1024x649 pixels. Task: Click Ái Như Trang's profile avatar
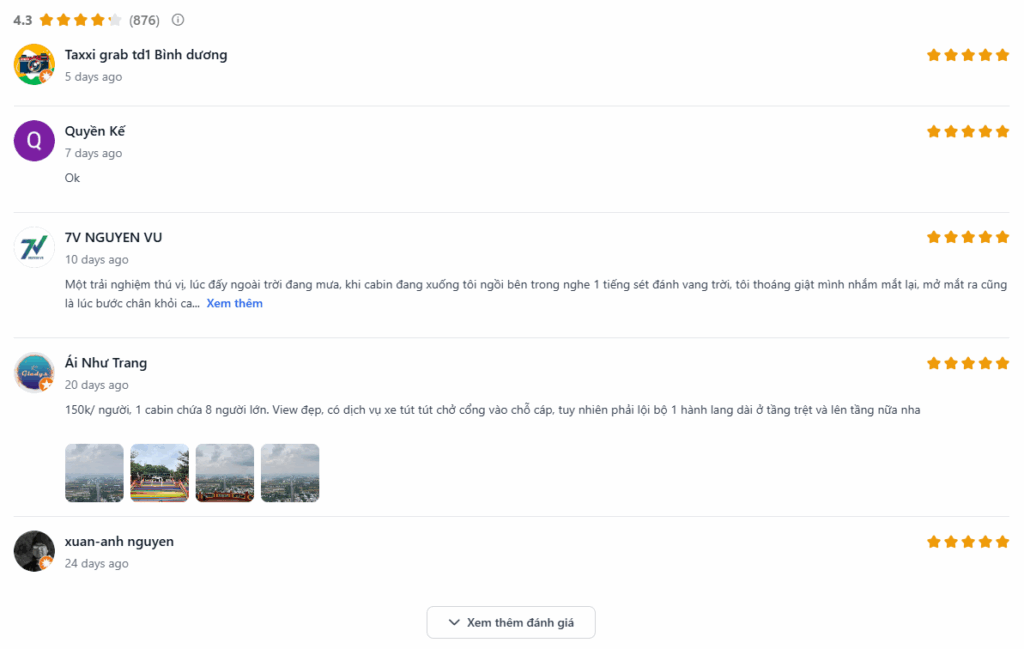tap(34, 372)
